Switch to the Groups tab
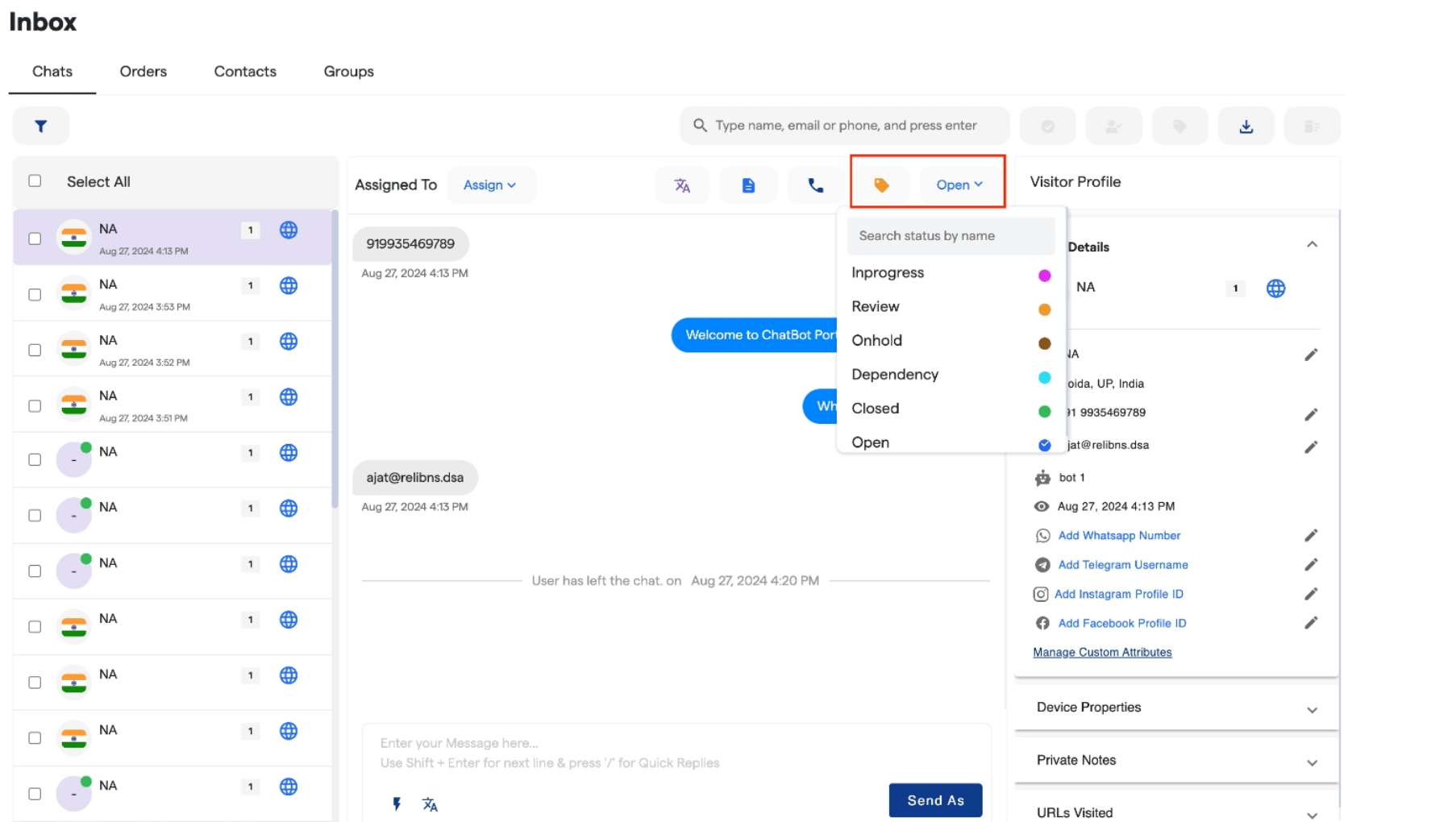This screenshot has width=1456, height=822. (x=348, y=72)
